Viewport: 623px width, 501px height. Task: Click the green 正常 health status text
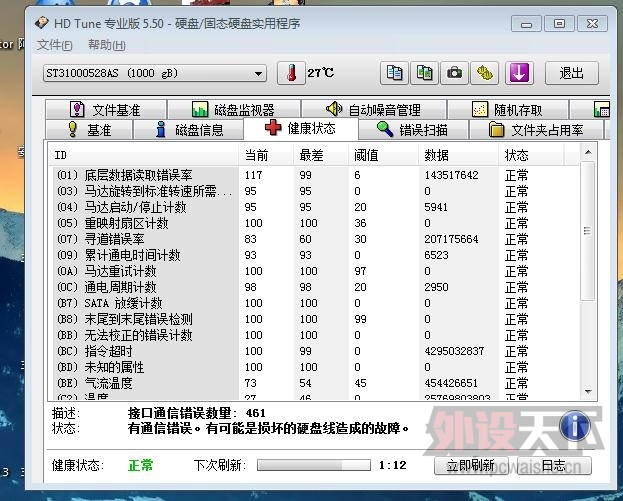pos(141,465)
